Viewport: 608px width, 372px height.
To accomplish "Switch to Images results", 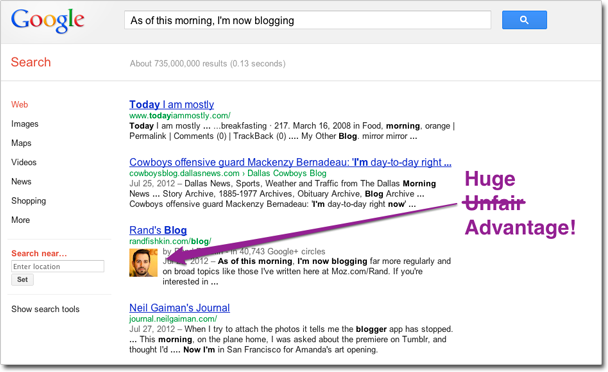I will [25, 124].
